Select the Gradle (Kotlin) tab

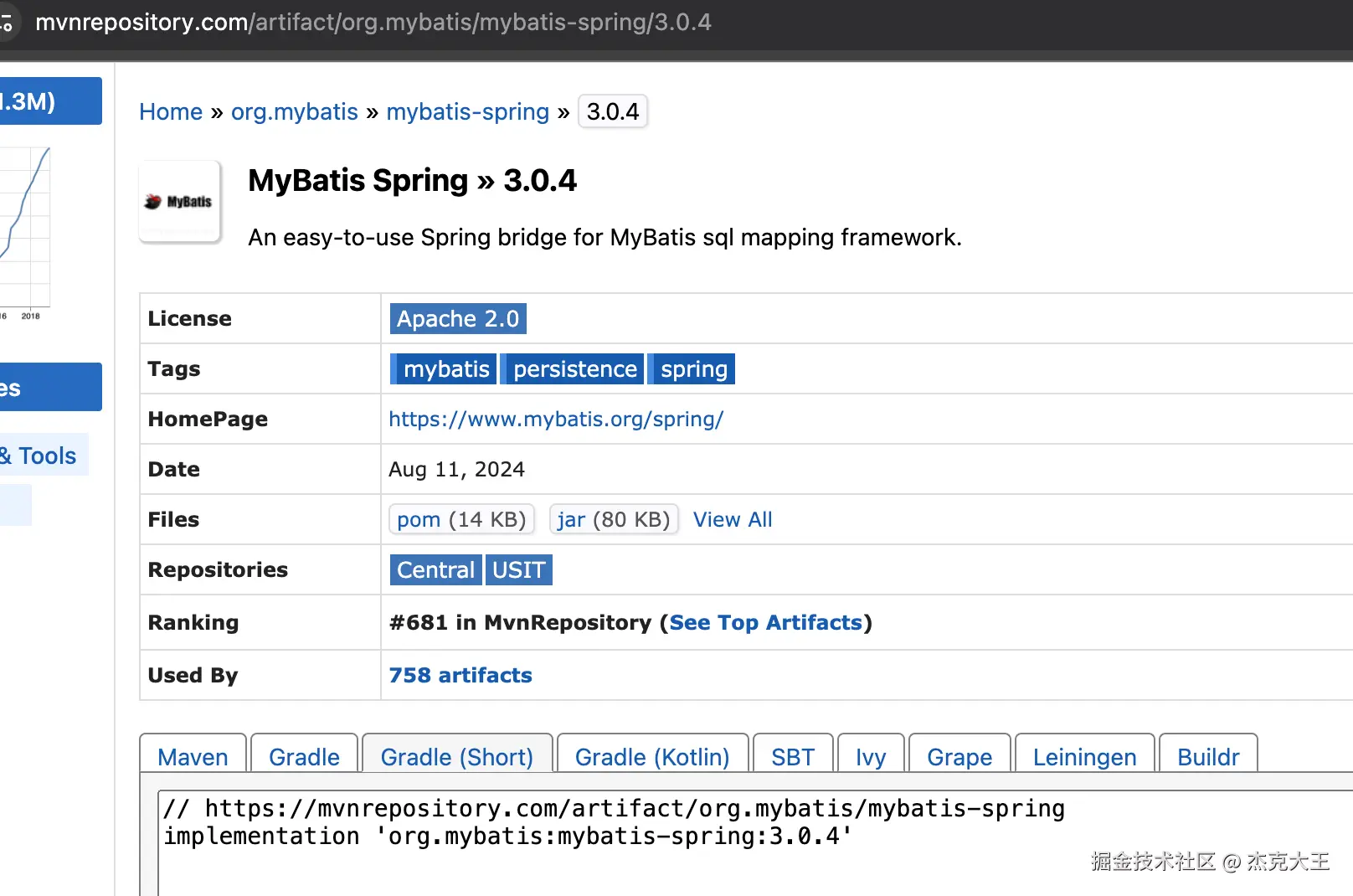[x=651, y=757]
